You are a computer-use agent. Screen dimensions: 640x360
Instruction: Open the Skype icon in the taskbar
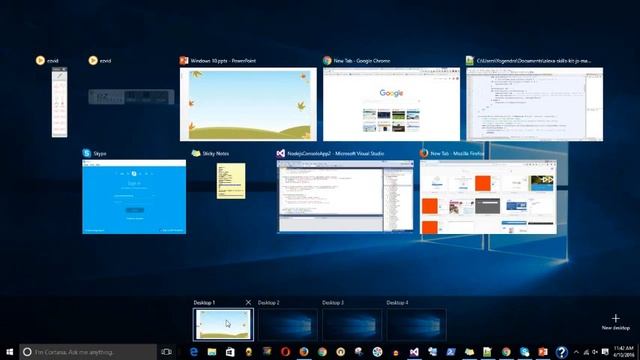pyautogui.click(x=524, y=352)
